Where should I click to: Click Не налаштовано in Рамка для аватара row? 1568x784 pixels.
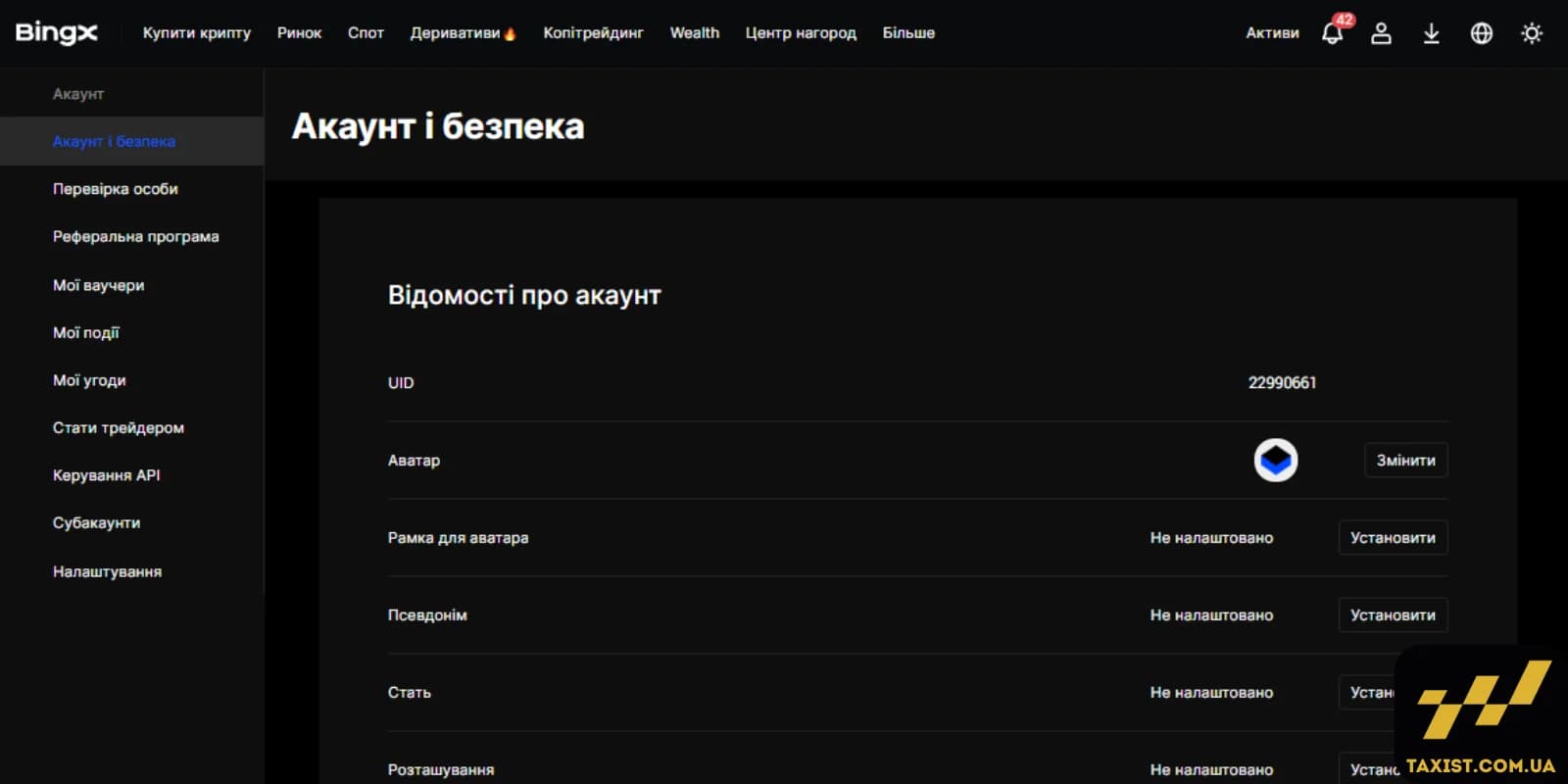(1211, 537)
